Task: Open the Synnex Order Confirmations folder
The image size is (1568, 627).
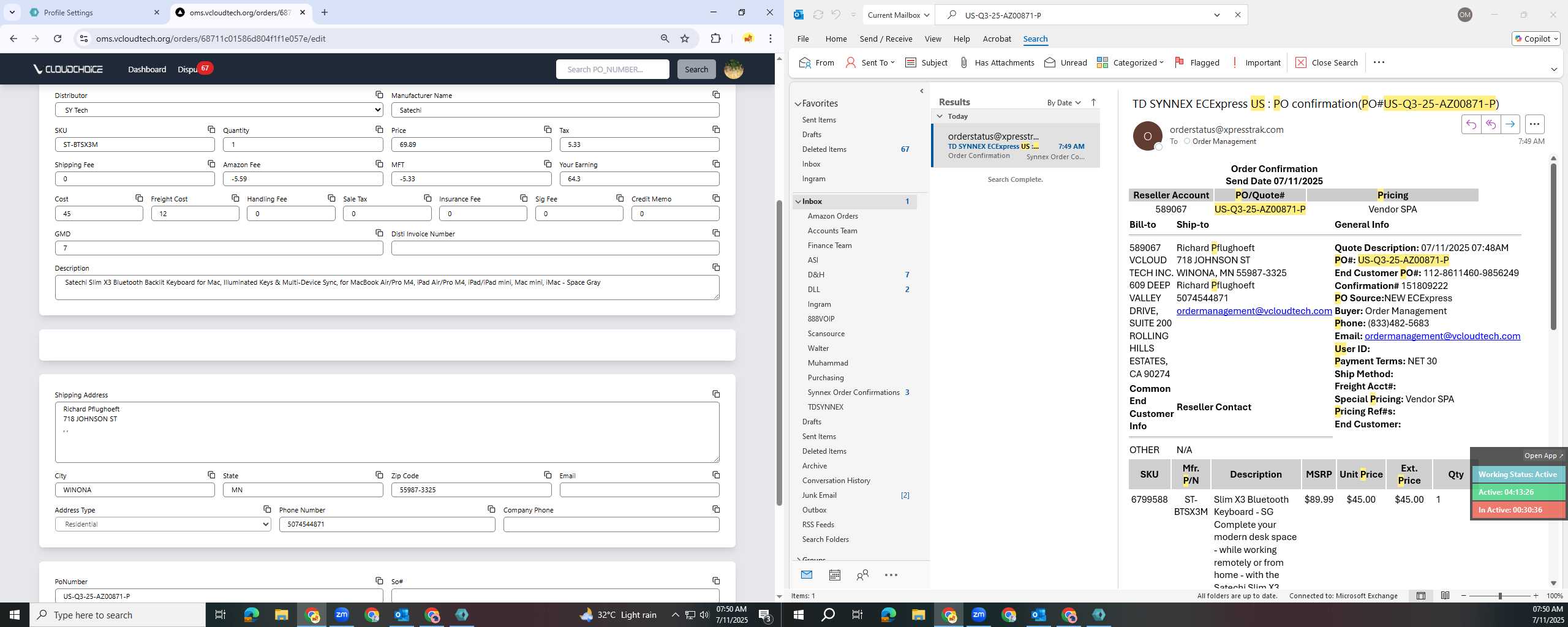Action: [x=854, y=392]
